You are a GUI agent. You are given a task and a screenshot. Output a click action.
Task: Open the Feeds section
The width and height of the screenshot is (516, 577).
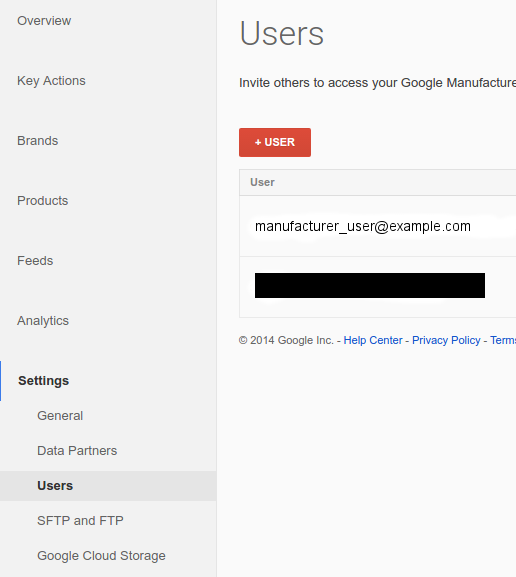point(35,261)
